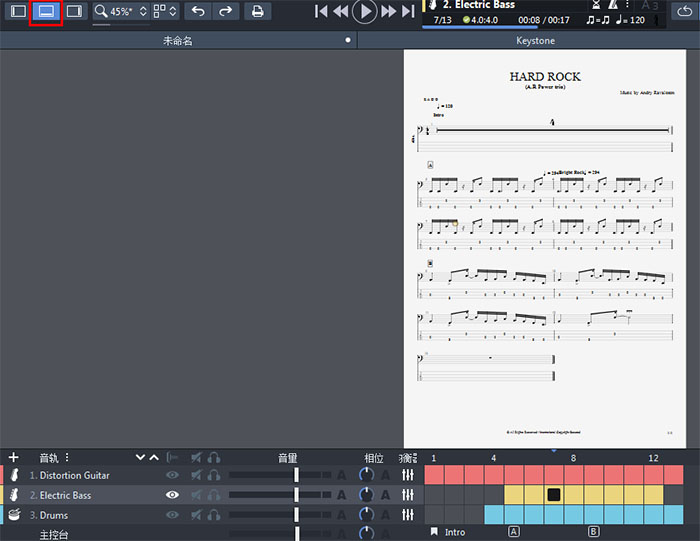Open the page layout view dropdown

click(166, 12)
